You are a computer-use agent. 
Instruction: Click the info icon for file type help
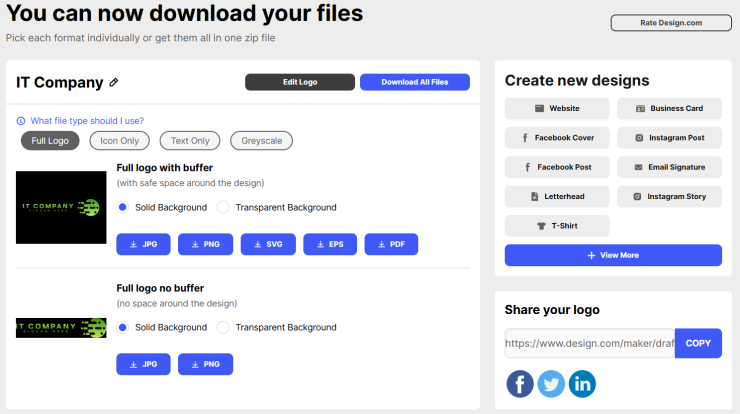tap(21, 121)
